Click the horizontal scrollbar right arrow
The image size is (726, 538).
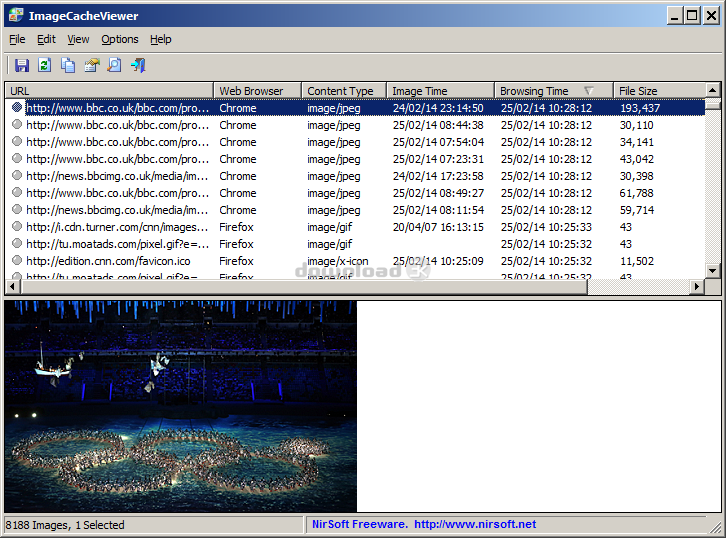tap(697, 288)
